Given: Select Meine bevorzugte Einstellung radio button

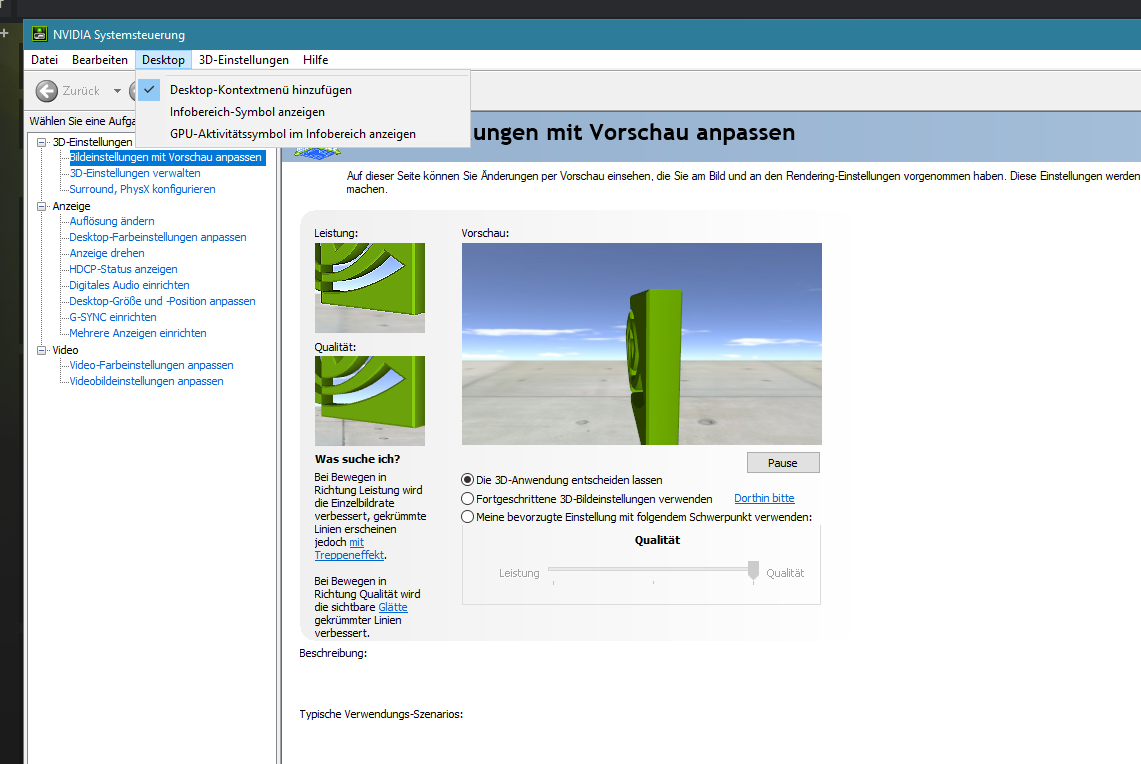Looking at the screenshot, I should 468,517.
